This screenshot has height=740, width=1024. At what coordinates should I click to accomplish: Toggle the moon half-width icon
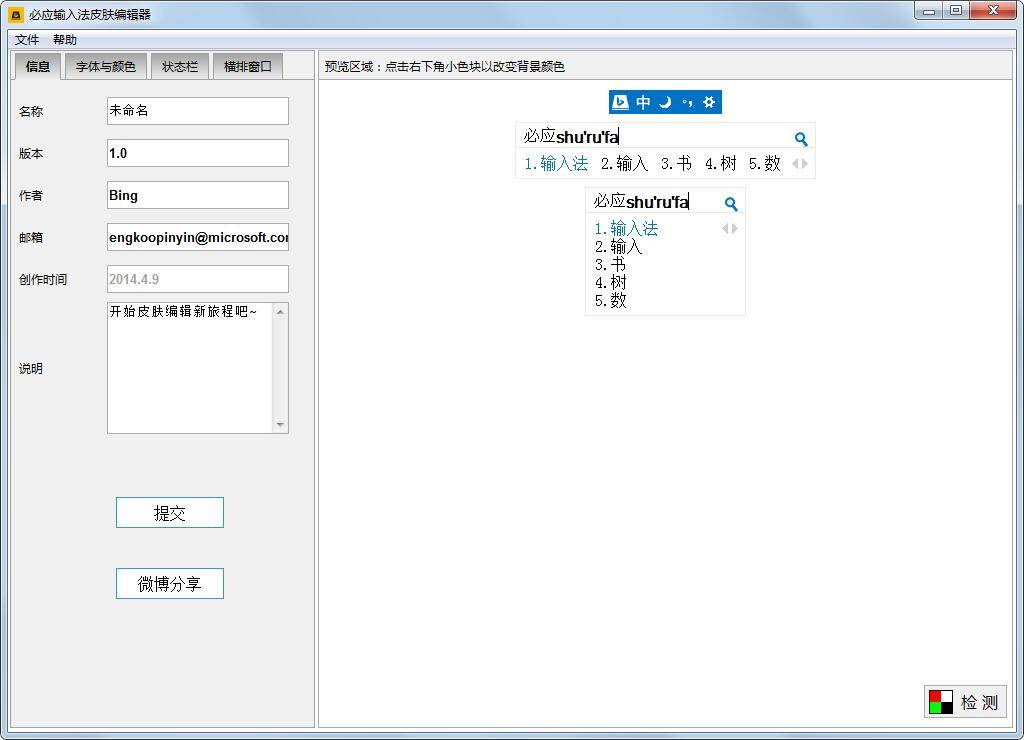(665, 102)
